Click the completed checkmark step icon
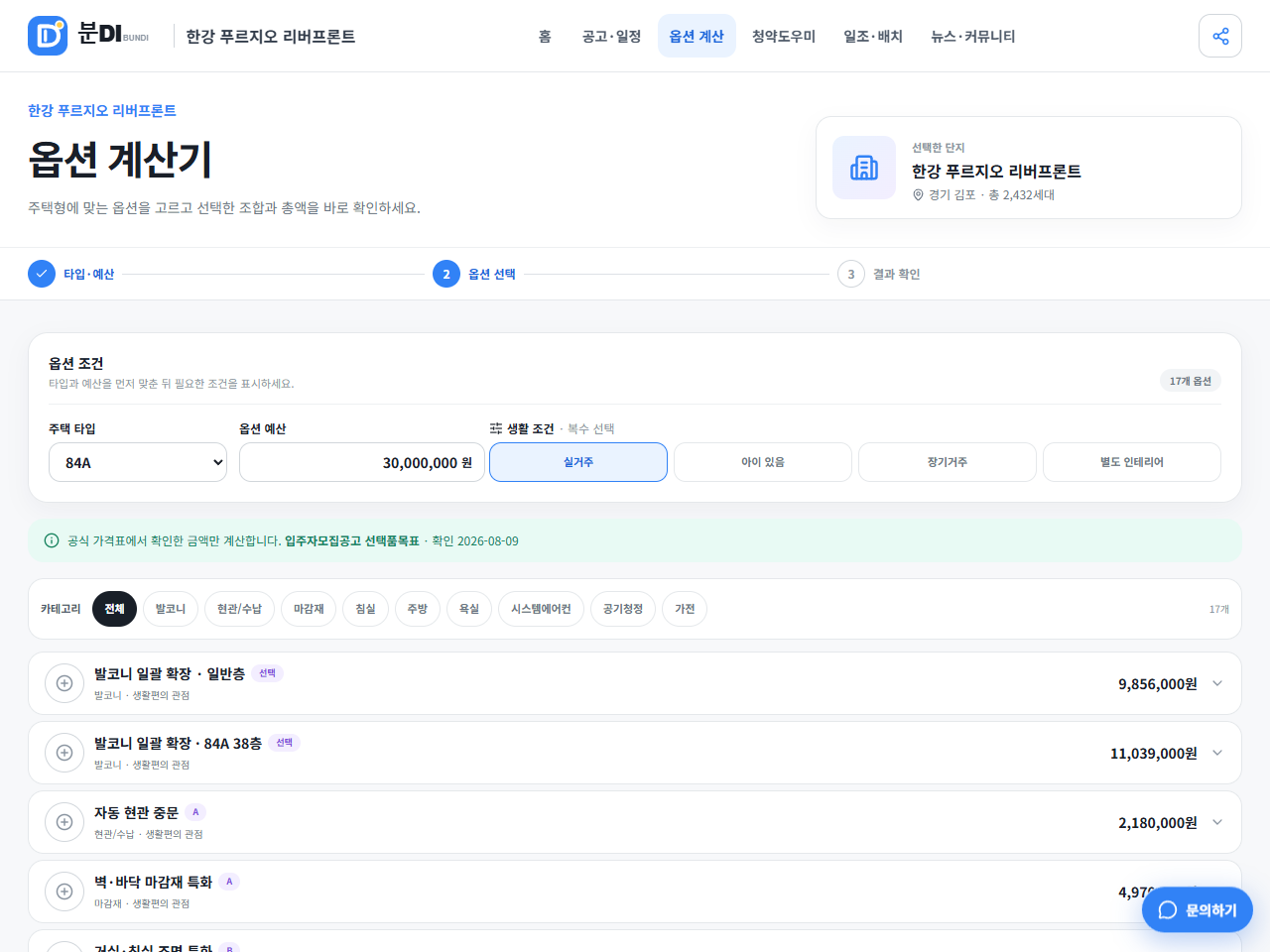The height and width of the screenshot is (952, 1270). (42, 274)
